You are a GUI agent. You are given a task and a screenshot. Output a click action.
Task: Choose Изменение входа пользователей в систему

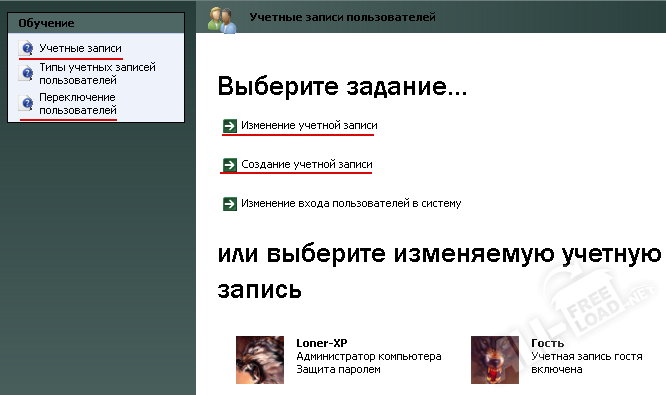pos(351,203)
